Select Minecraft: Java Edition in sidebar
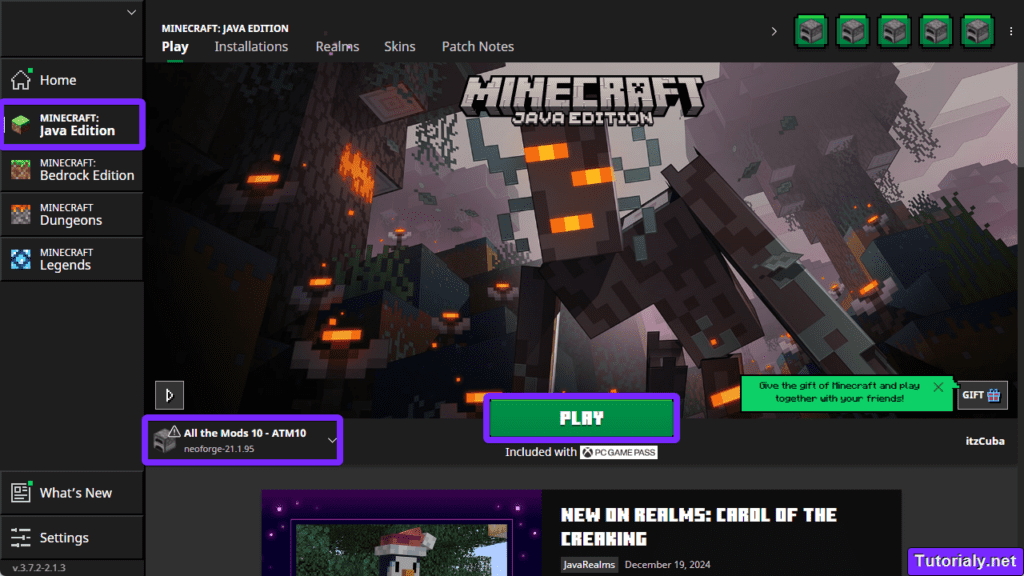Viewport: 1024px width, 576px height. pyautogui.click(x=72, y=124)
